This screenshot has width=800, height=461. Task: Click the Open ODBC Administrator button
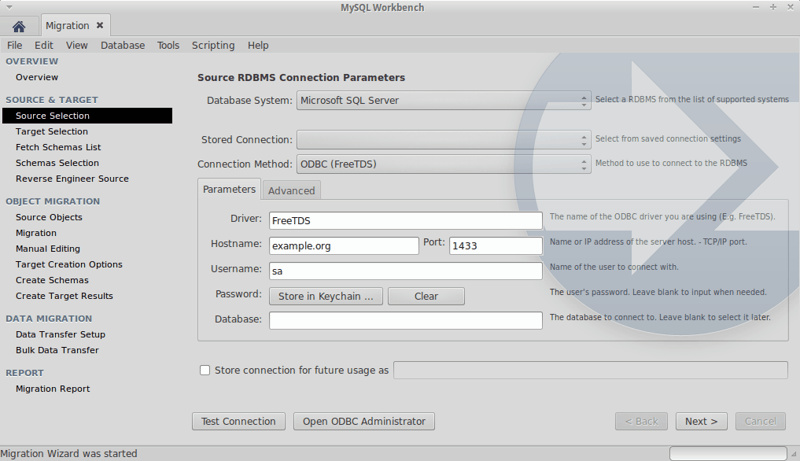coord(365,421)
